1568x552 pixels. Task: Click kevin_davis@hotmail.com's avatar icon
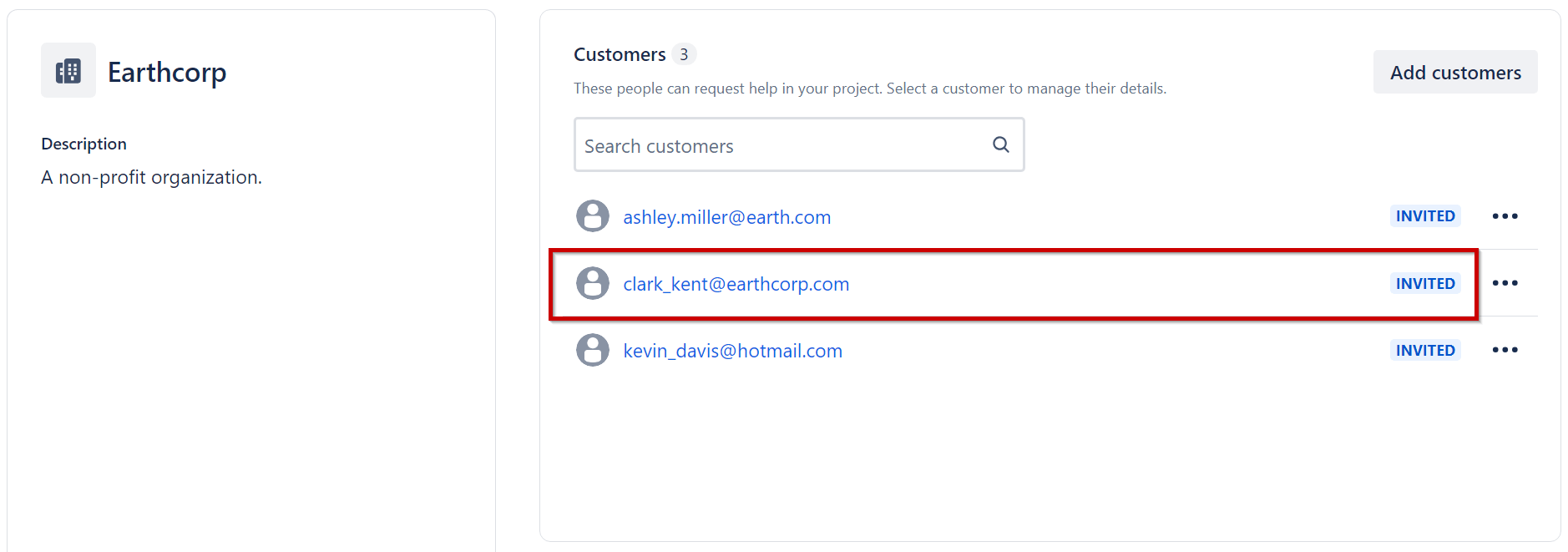click(593, 350)
